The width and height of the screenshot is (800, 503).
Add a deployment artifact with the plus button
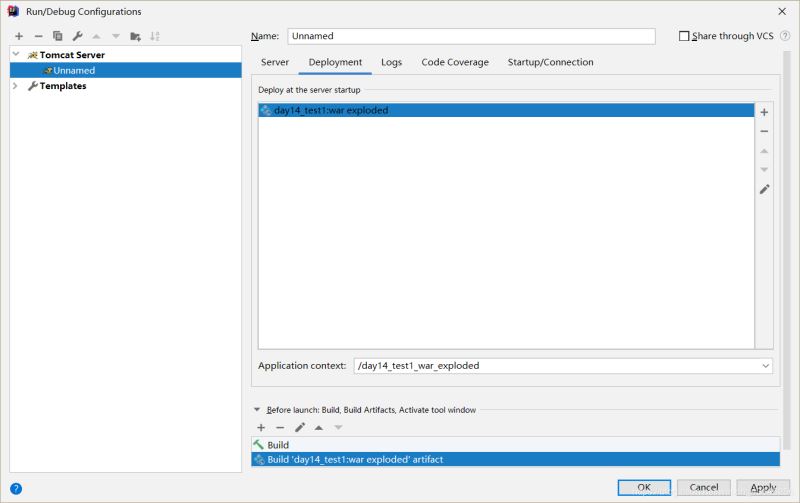[764, 112]
